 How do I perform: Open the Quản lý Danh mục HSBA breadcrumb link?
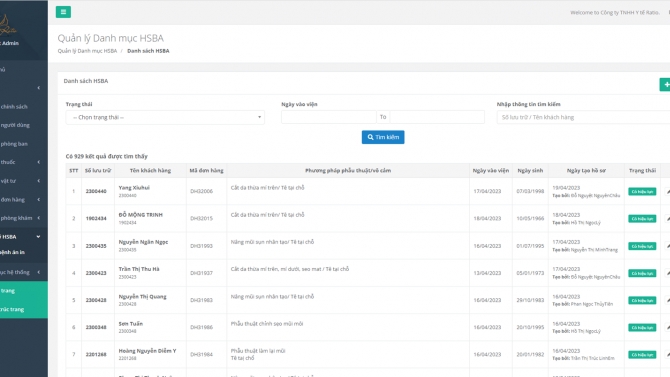point(87,51)
